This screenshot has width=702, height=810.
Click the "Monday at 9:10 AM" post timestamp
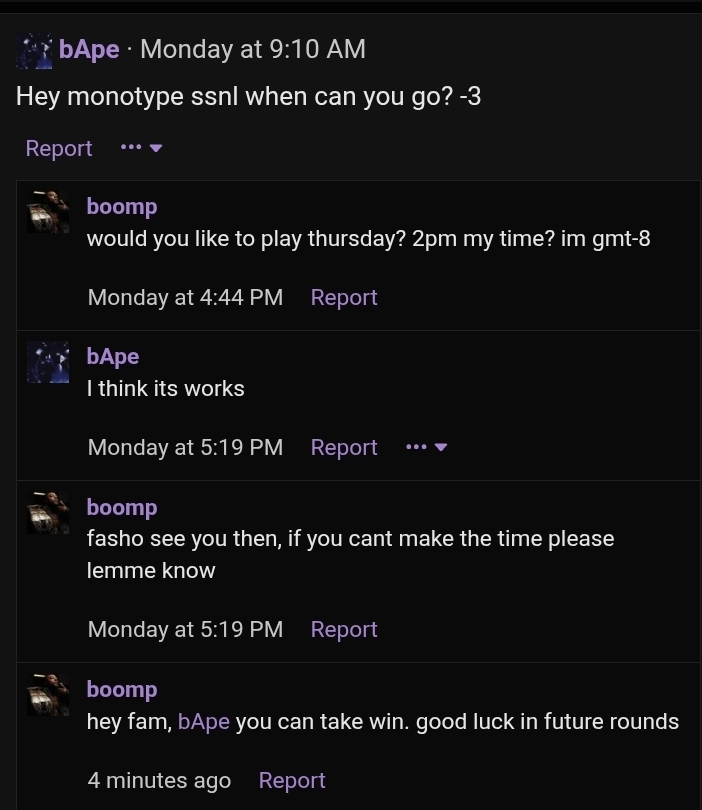253,49
